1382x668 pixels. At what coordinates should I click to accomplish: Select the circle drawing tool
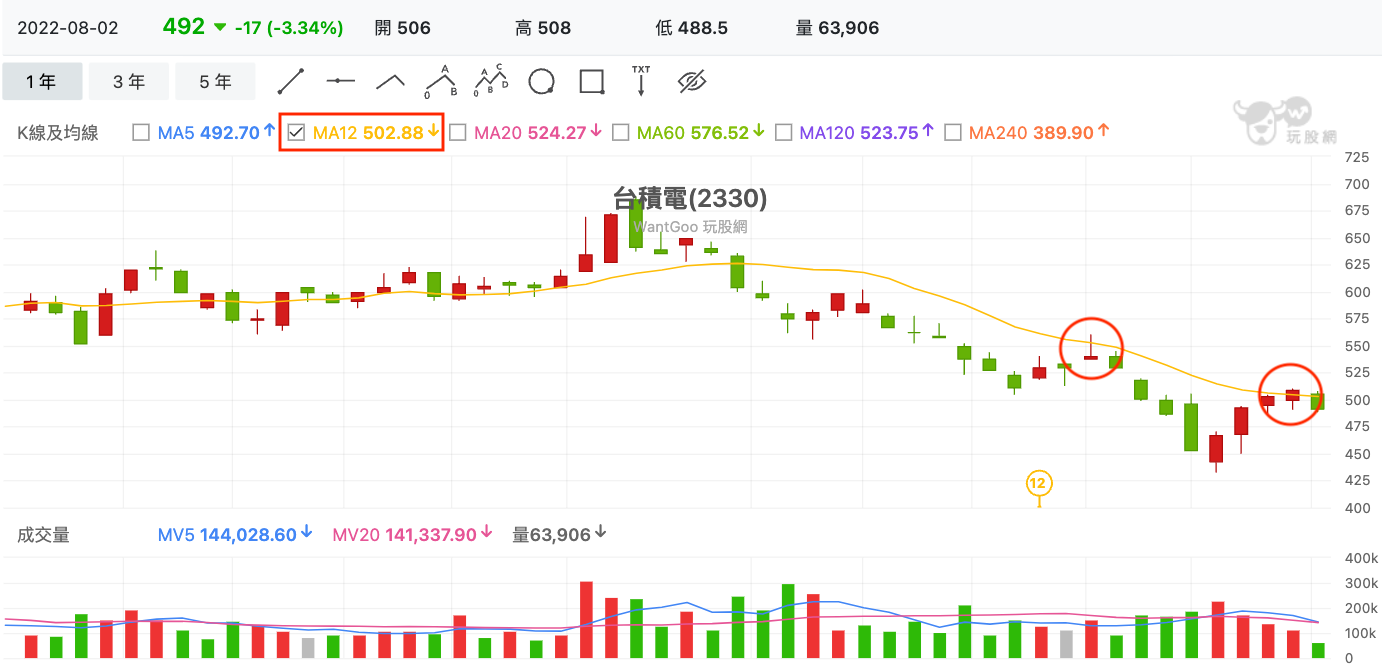(541, 81)
